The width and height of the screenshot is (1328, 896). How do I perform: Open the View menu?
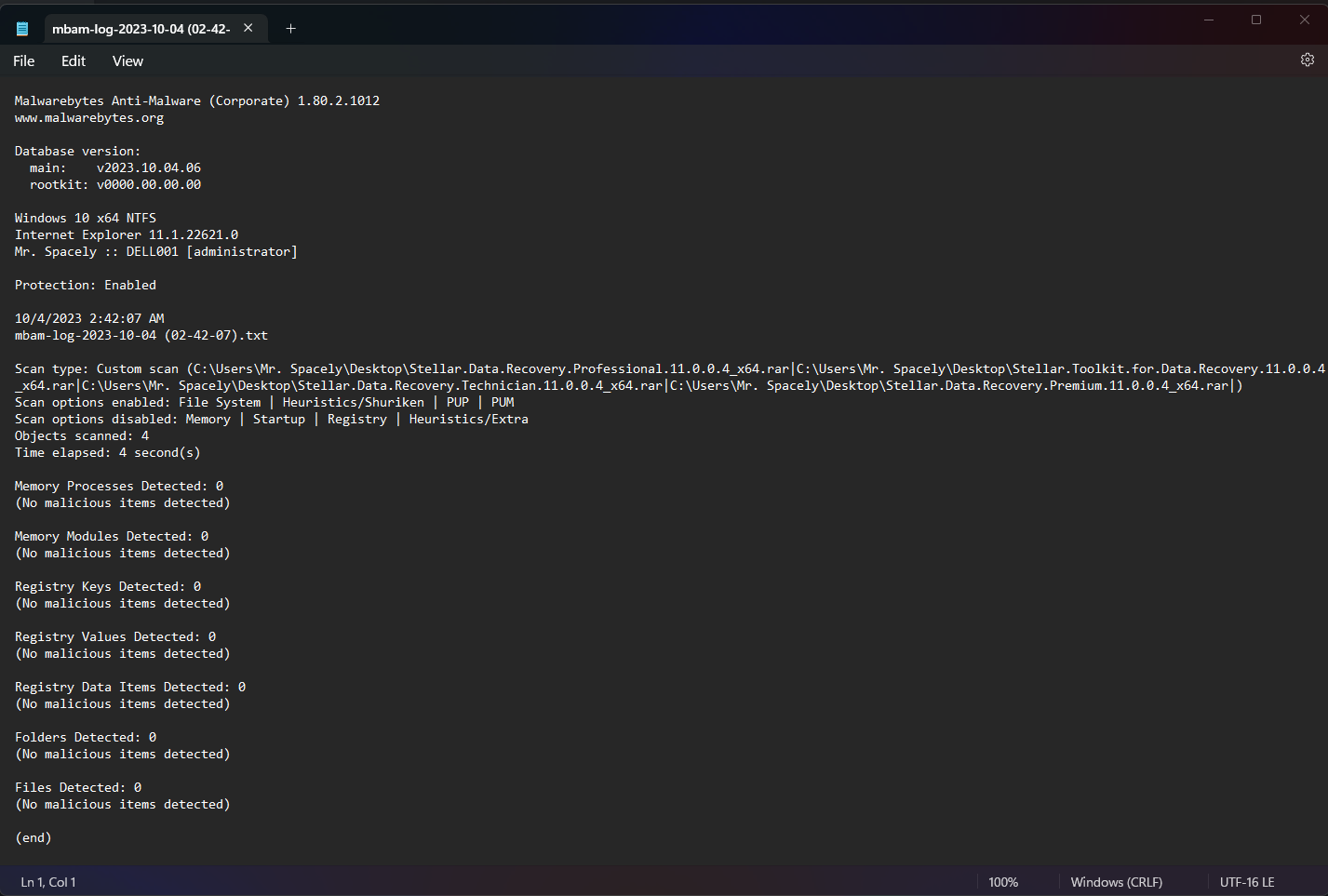(x=127, y=60)
